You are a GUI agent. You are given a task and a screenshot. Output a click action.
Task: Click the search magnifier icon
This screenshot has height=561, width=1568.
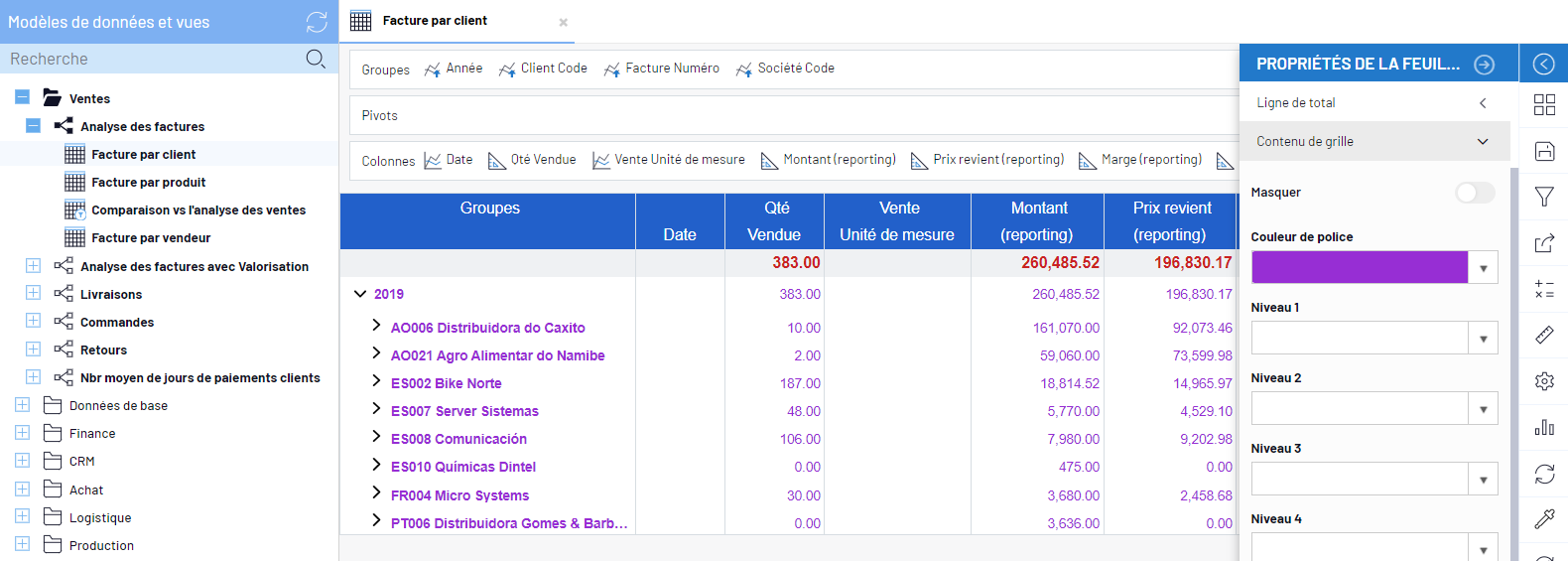pyautogui.click(x=316, y=59)
